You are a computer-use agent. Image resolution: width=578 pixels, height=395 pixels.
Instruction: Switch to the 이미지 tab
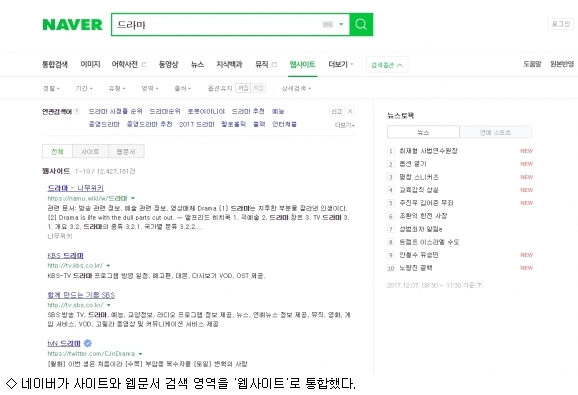[x=90, y=64]
